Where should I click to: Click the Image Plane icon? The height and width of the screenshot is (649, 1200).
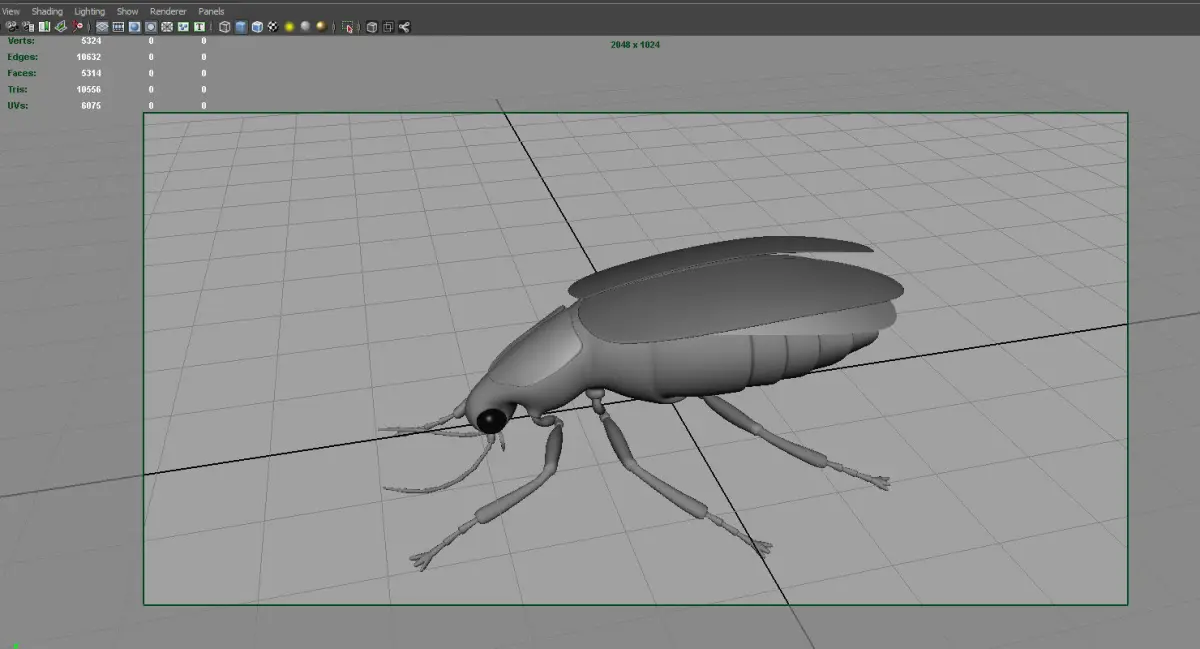[x=60, y=27]
